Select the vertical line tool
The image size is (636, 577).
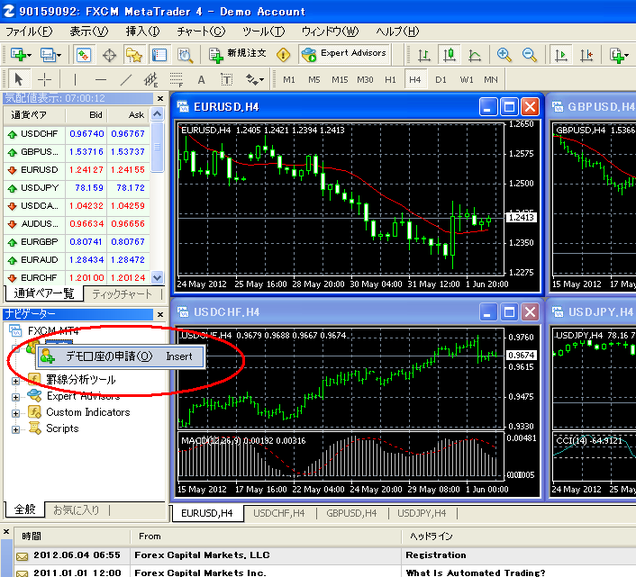coord(75,79)
